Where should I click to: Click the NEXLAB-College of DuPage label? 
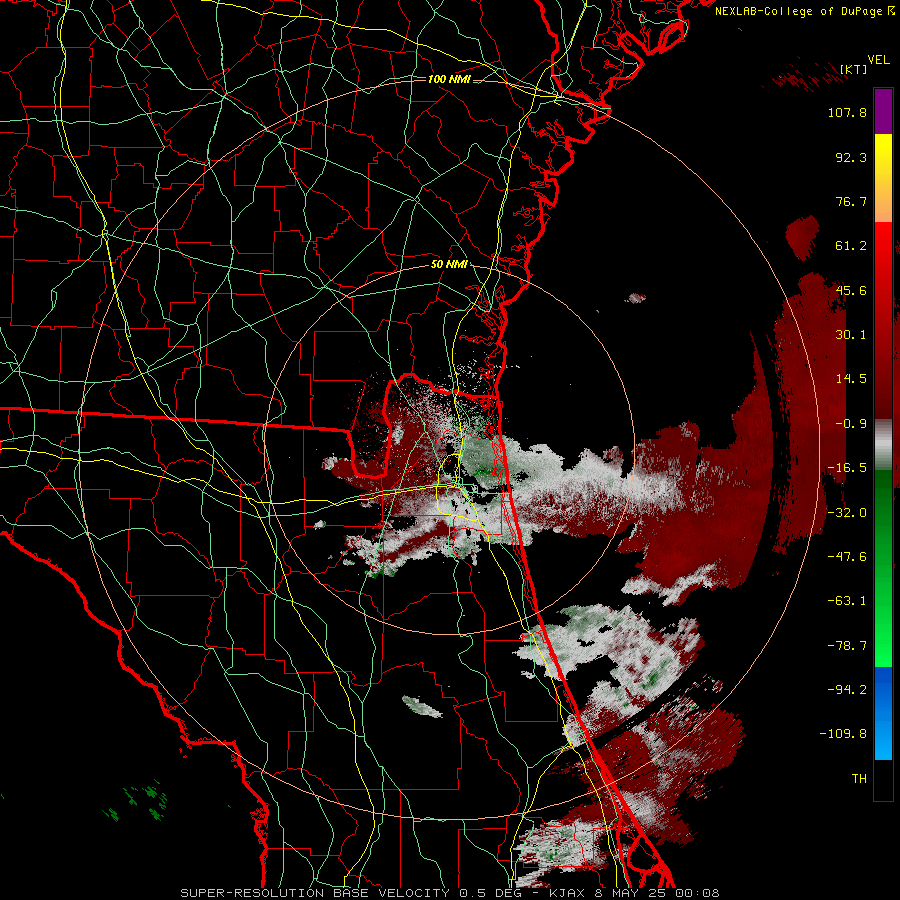tap(805, 11)
